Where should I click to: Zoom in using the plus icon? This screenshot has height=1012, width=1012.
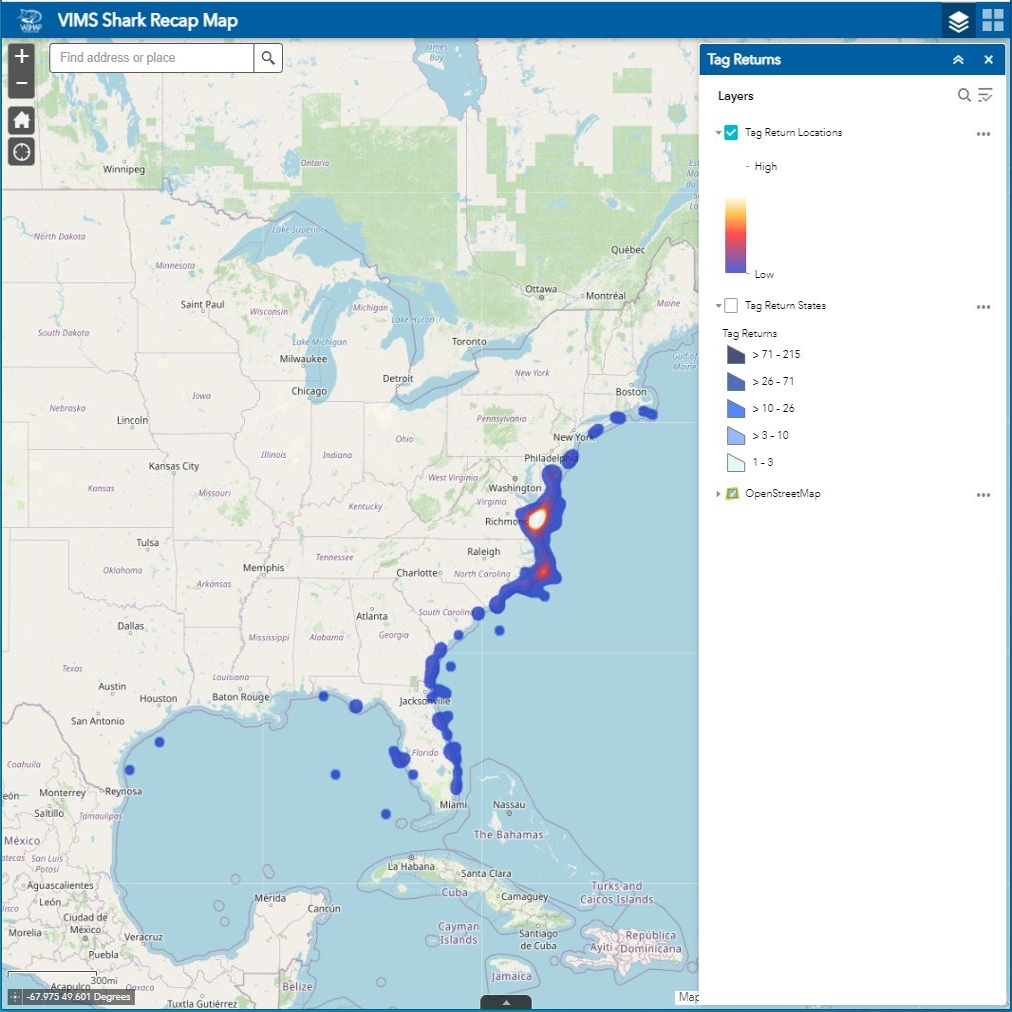click(21, 57)
